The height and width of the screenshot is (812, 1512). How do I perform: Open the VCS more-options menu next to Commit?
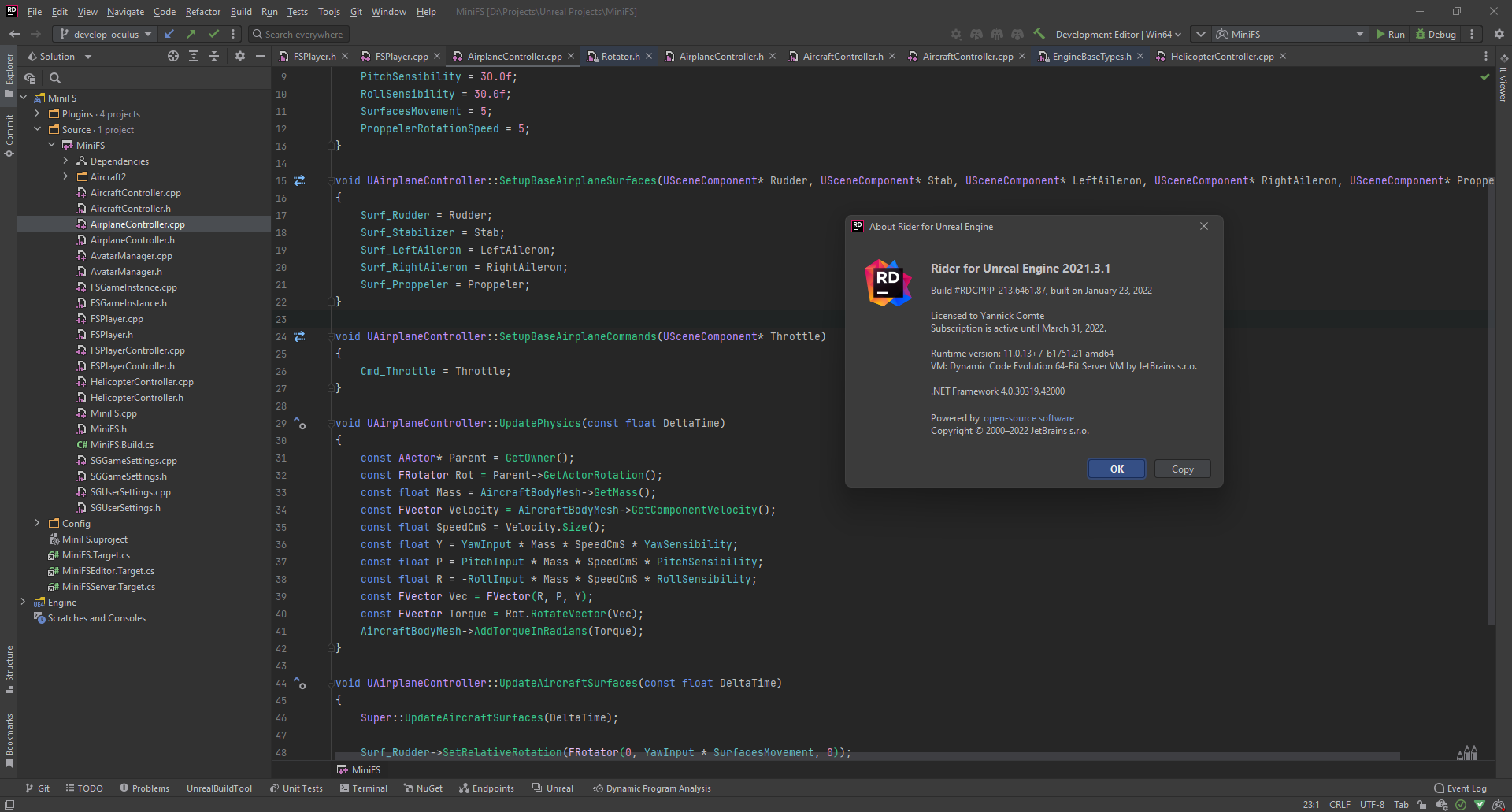[x=233, y=34]
